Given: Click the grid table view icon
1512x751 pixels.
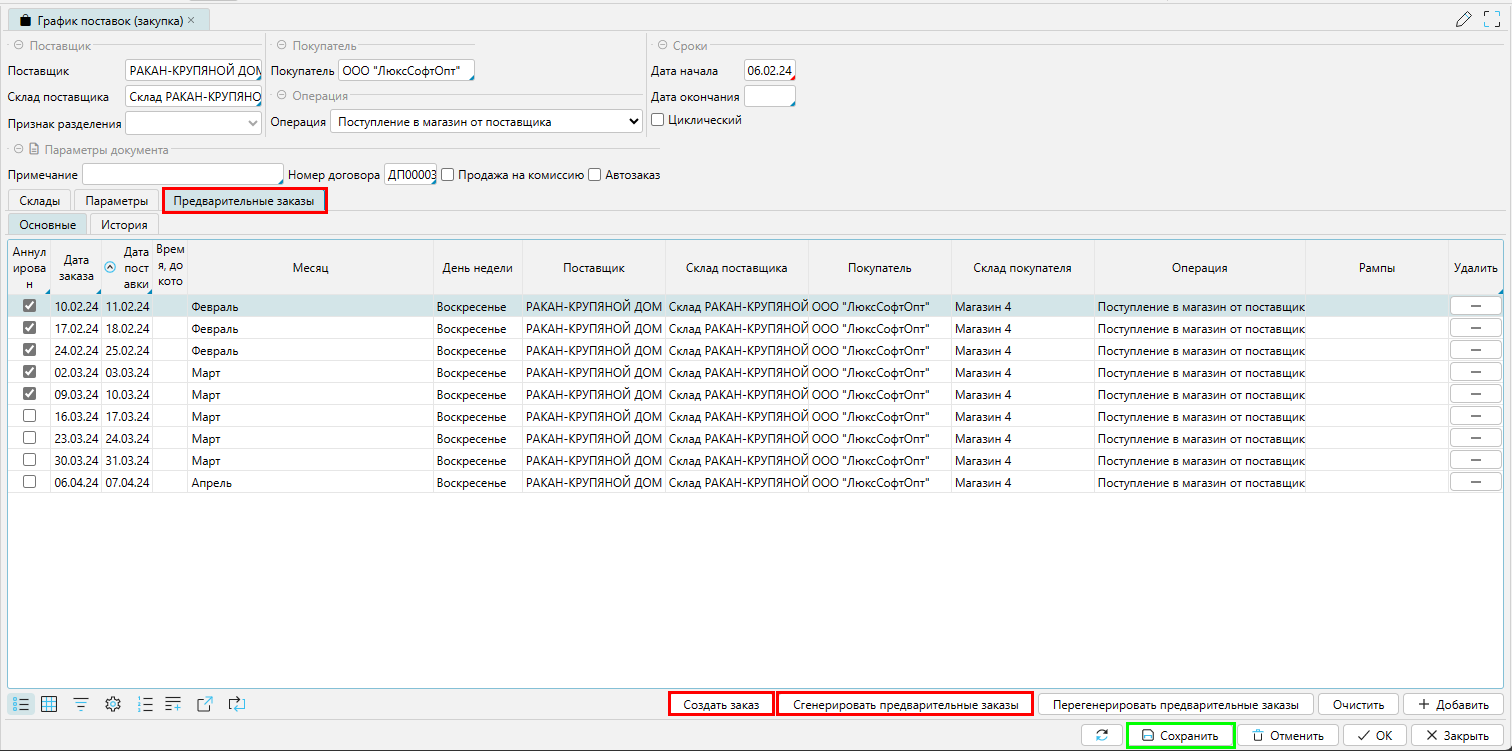Looking at the screenshot, I should pyautogui.click(x=49, y=704).
